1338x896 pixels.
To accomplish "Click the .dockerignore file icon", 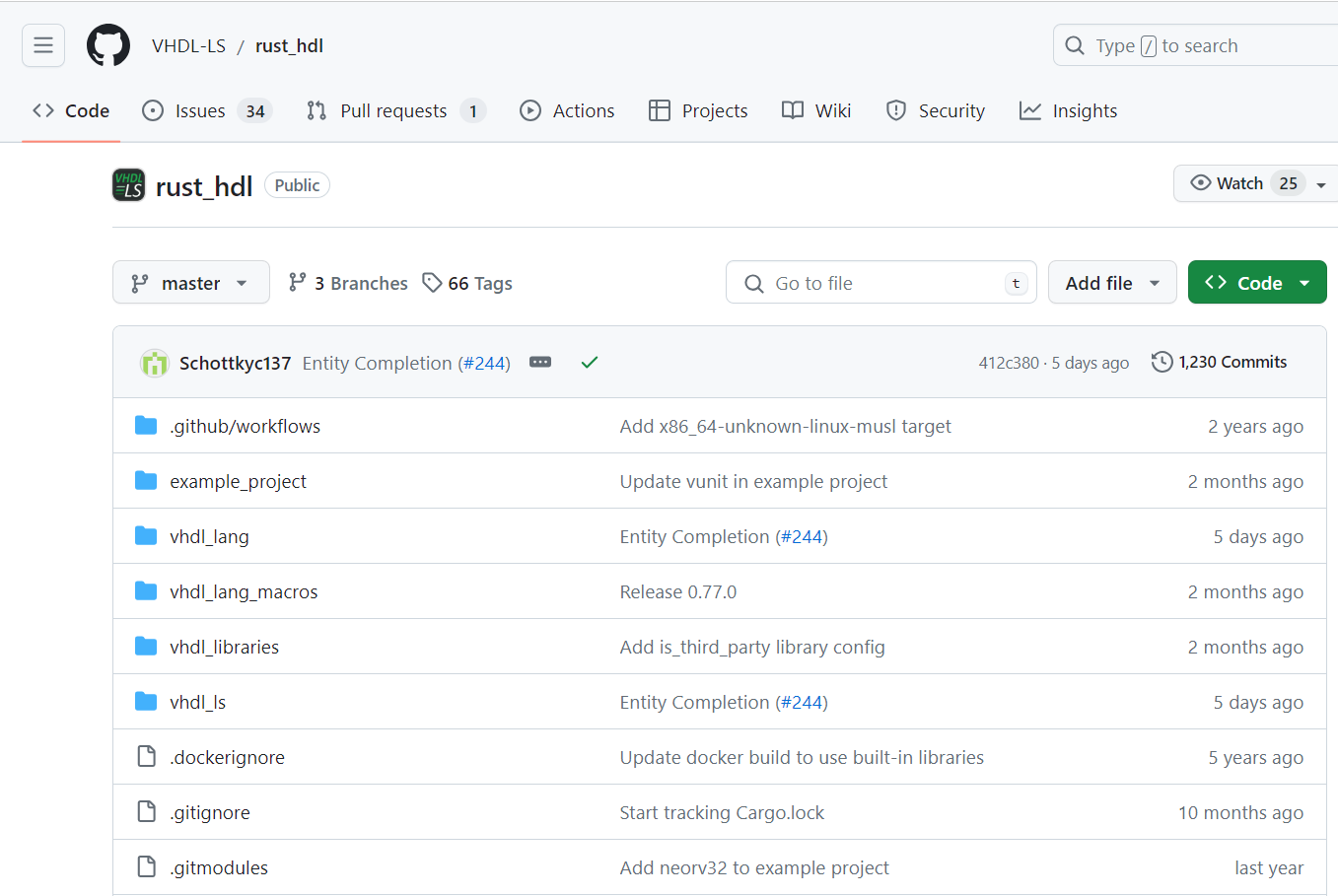I will [146, 757].
